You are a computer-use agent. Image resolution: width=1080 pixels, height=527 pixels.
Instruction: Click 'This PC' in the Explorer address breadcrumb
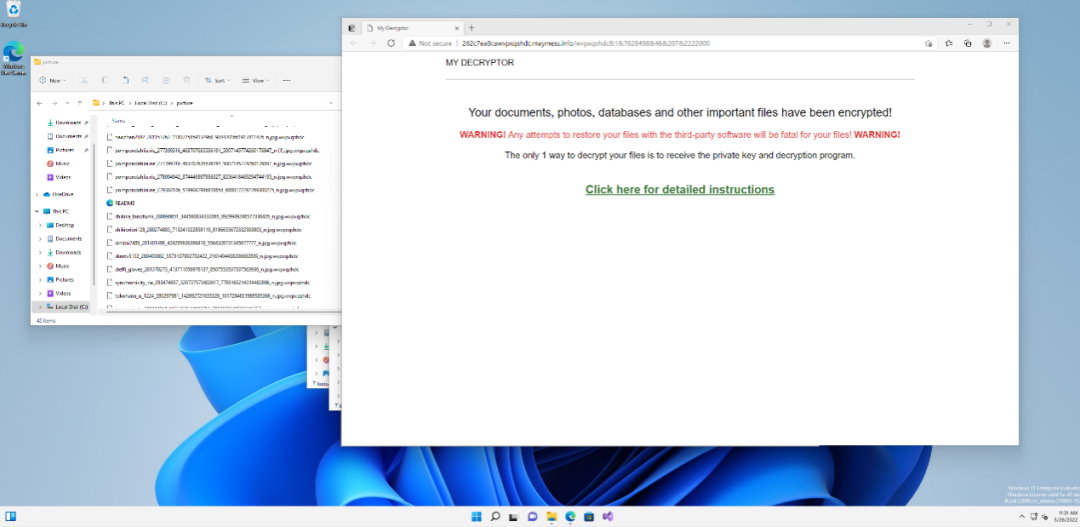tap(116, 103)
